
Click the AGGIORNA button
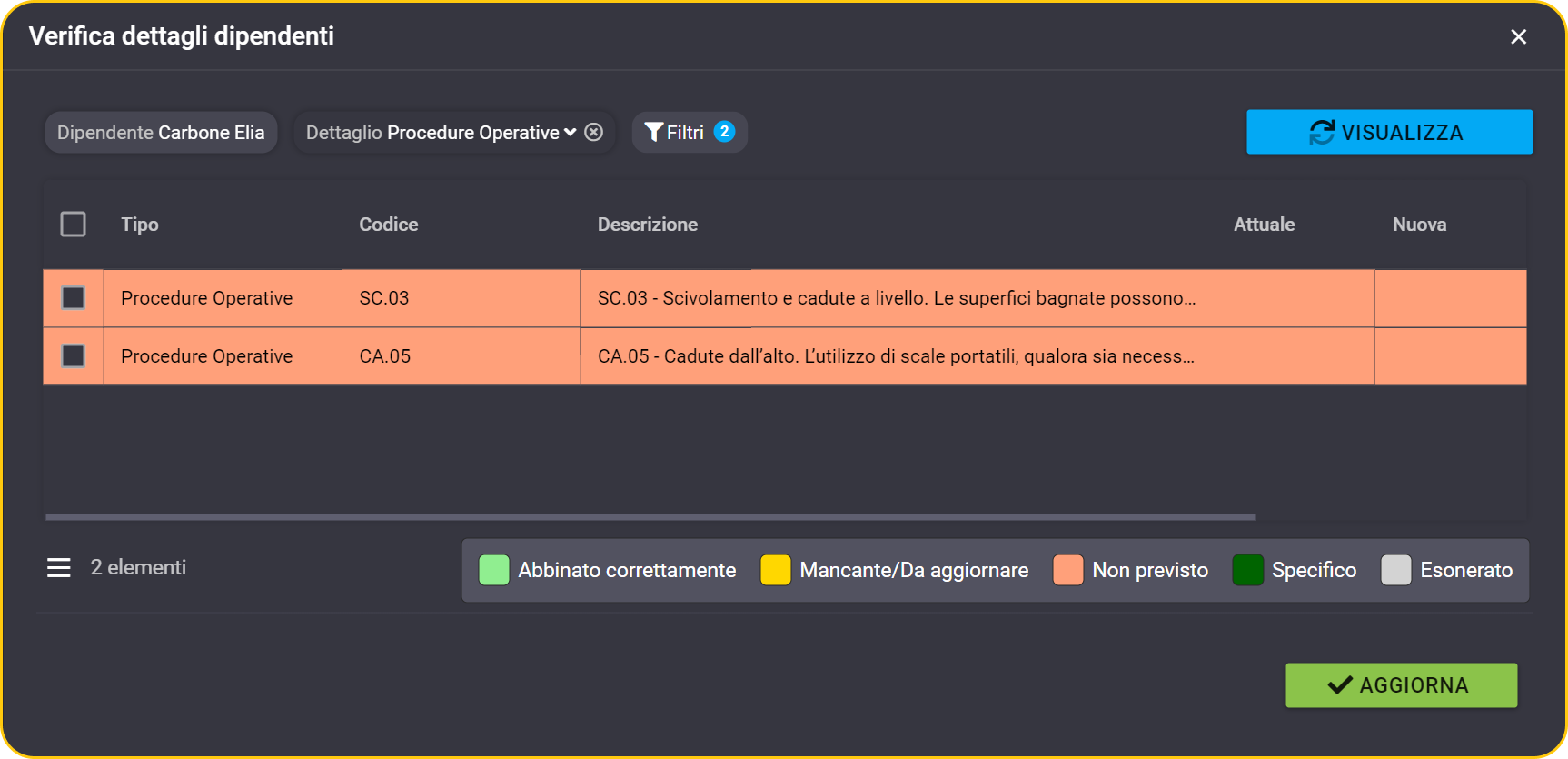pos(1402,685)
